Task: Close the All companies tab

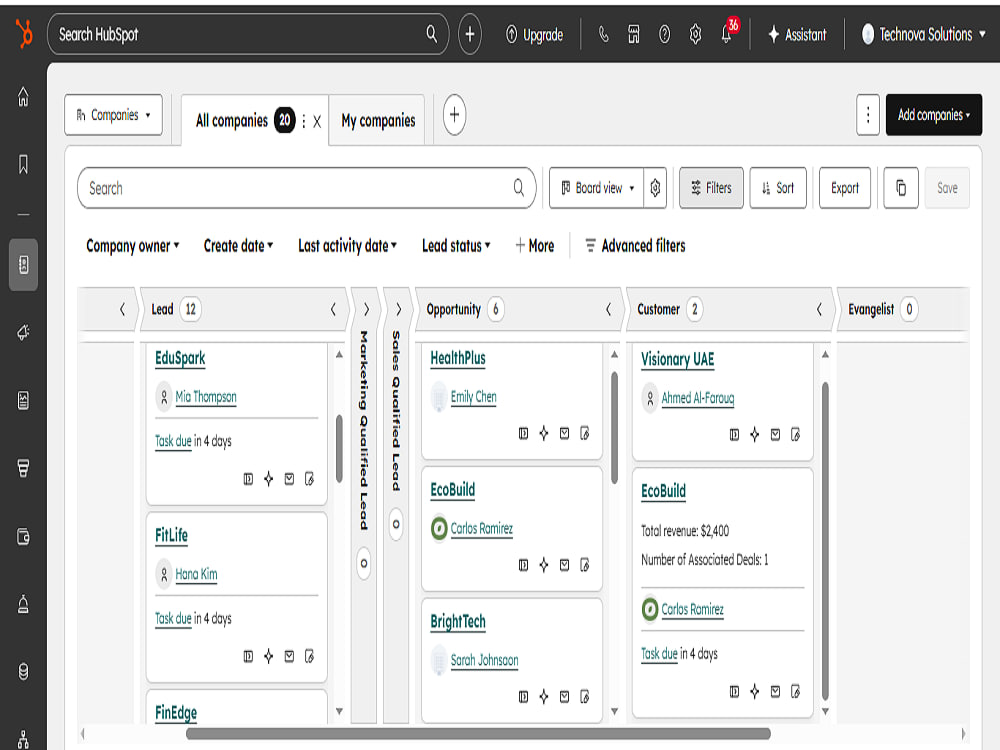Action: click(317, 121)
